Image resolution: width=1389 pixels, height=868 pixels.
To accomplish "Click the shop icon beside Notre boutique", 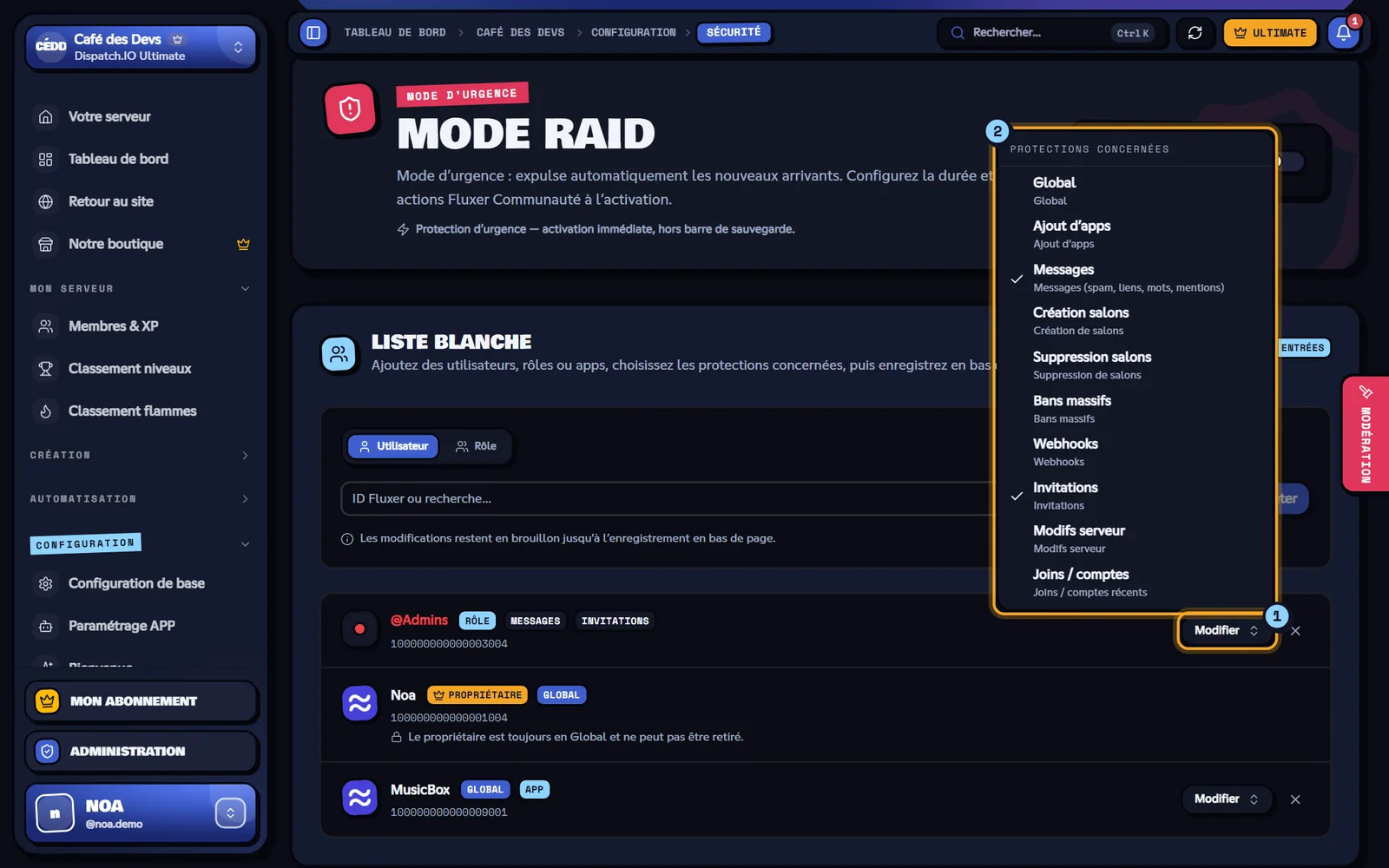I will click(46, 244).
